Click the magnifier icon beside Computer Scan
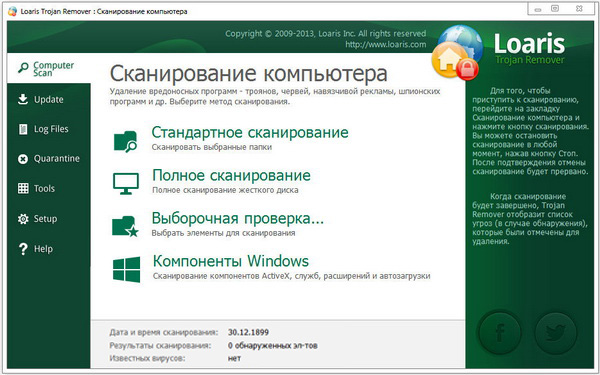 point(23,68)
